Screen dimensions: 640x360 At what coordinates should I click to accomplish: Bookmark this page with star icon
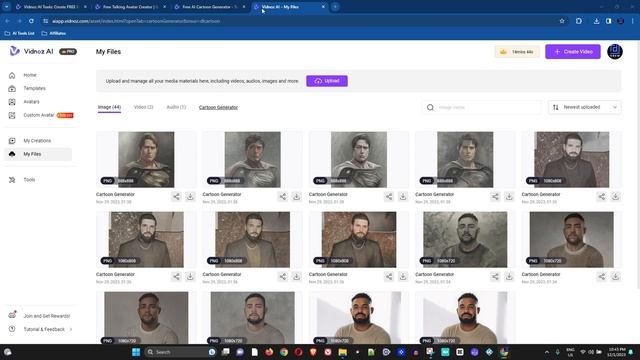pyautogui.click(x=562, y=21)
